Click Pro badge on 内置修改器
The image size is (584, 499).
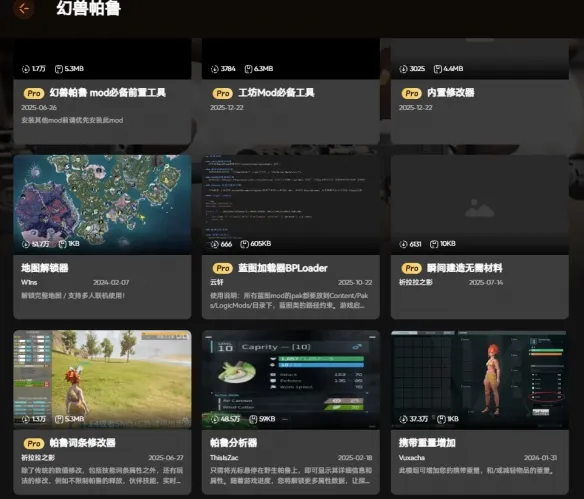(412, 93)
